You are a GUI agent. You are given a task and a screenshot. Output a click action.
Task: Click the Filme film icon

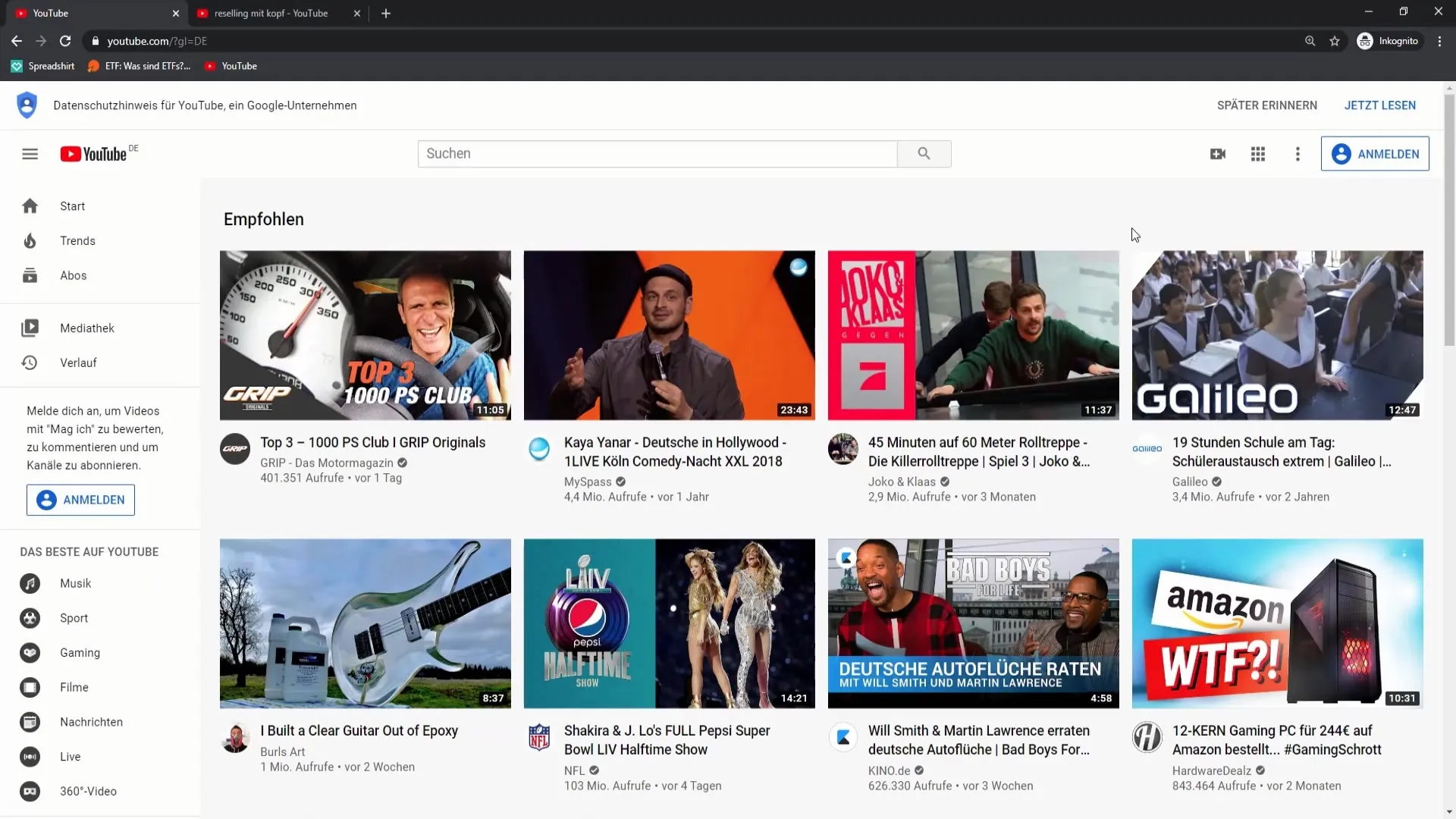click(x=30, y=687)
